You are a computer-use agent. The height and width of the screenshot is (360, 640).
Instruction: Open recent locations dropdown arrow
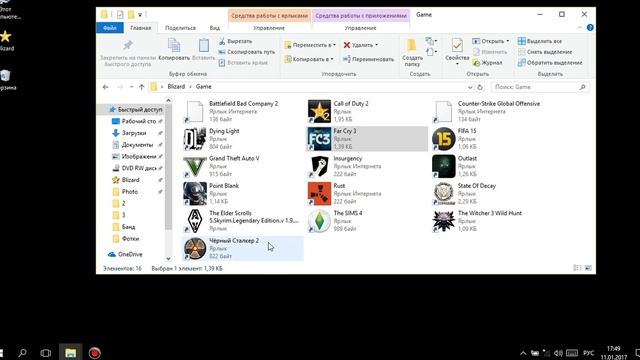[131, 87]
